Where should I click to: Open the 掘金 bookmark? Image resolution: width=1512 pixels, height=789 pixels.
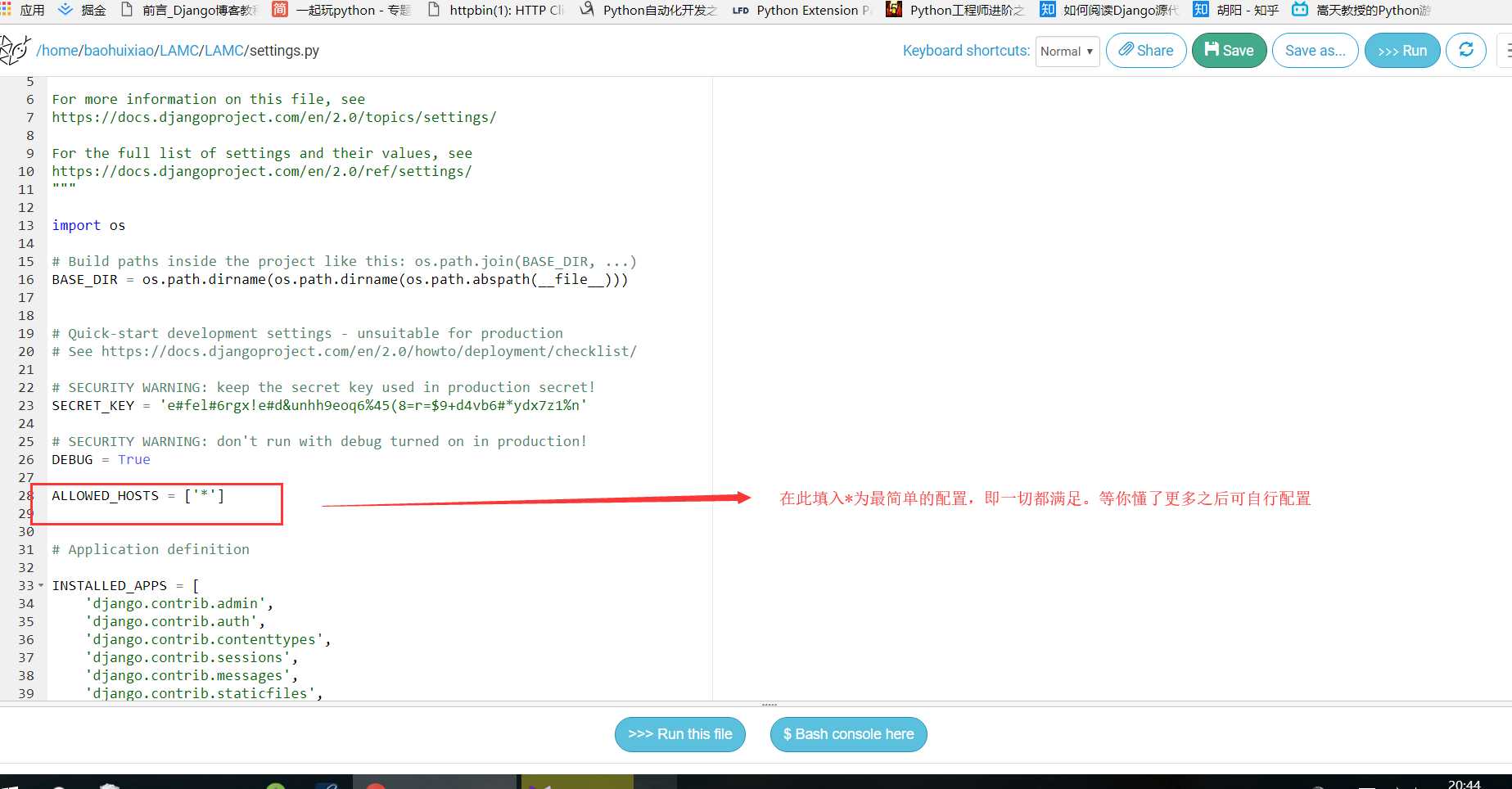[x=82, y=10]
